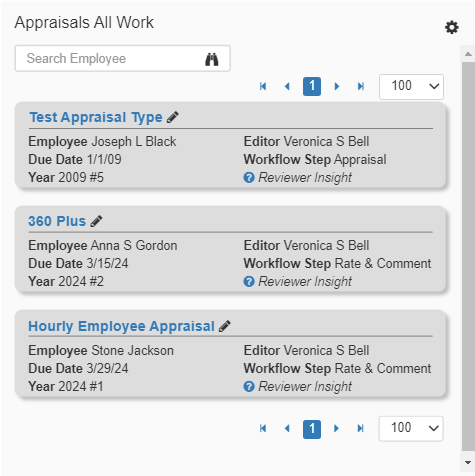Go to previous page in bottom pager

tap(287, 428)
